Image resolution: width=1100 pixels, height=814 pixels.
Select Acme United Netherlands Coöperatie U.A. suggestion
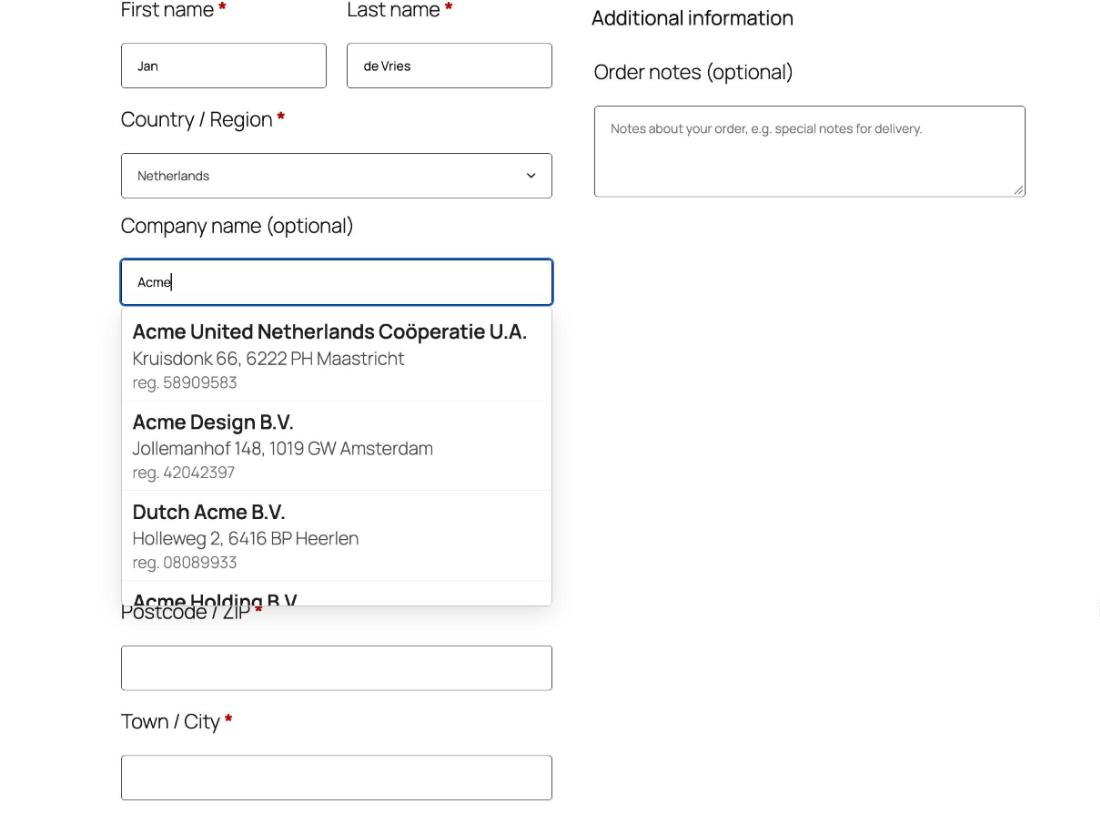[337, 356]
